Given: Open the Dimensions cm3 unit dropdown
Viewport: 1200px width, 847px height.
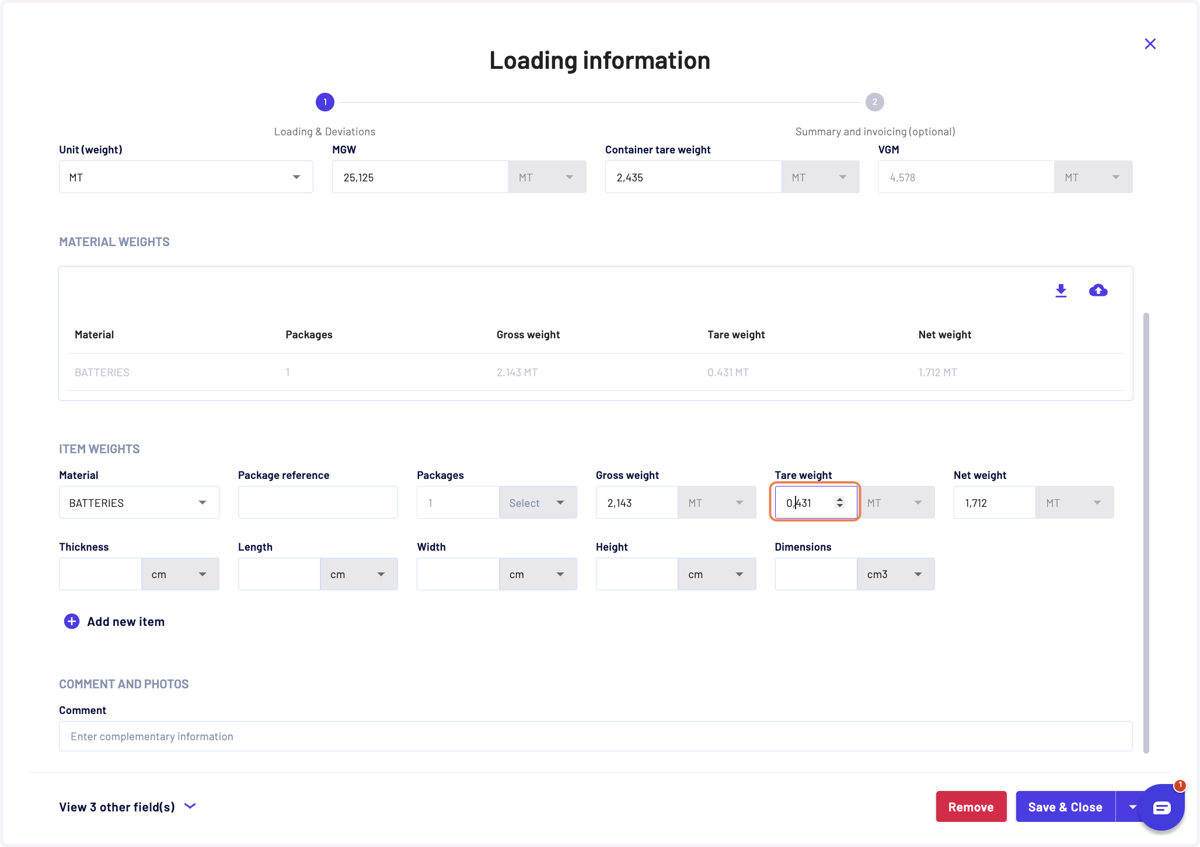Looking at the screenshot, I should click(896, 574).
